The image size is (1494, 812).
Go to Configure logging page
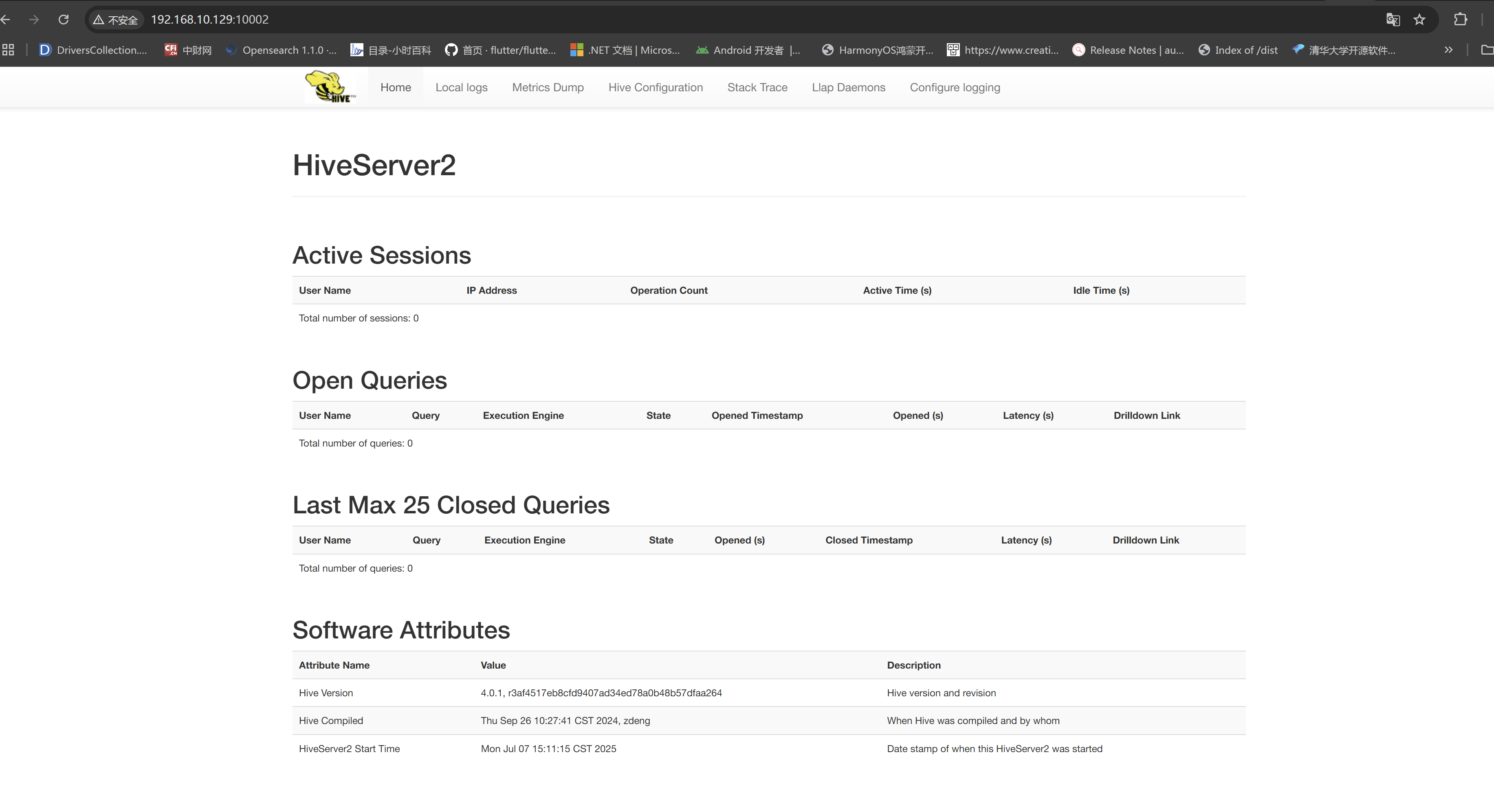955,87
